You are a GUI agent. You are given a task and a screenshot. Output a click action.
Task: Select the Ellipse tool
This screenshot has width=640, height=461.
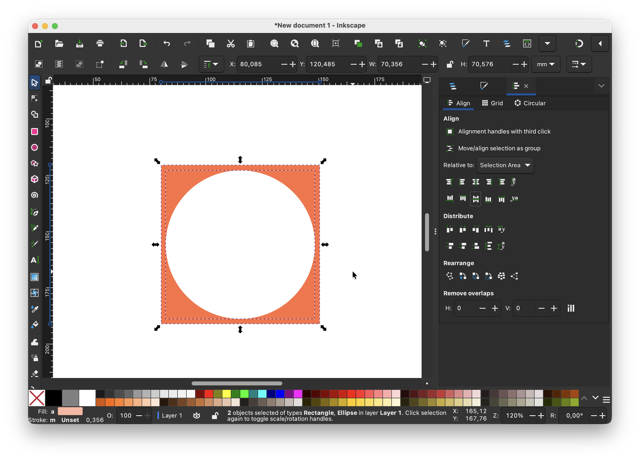35,147
